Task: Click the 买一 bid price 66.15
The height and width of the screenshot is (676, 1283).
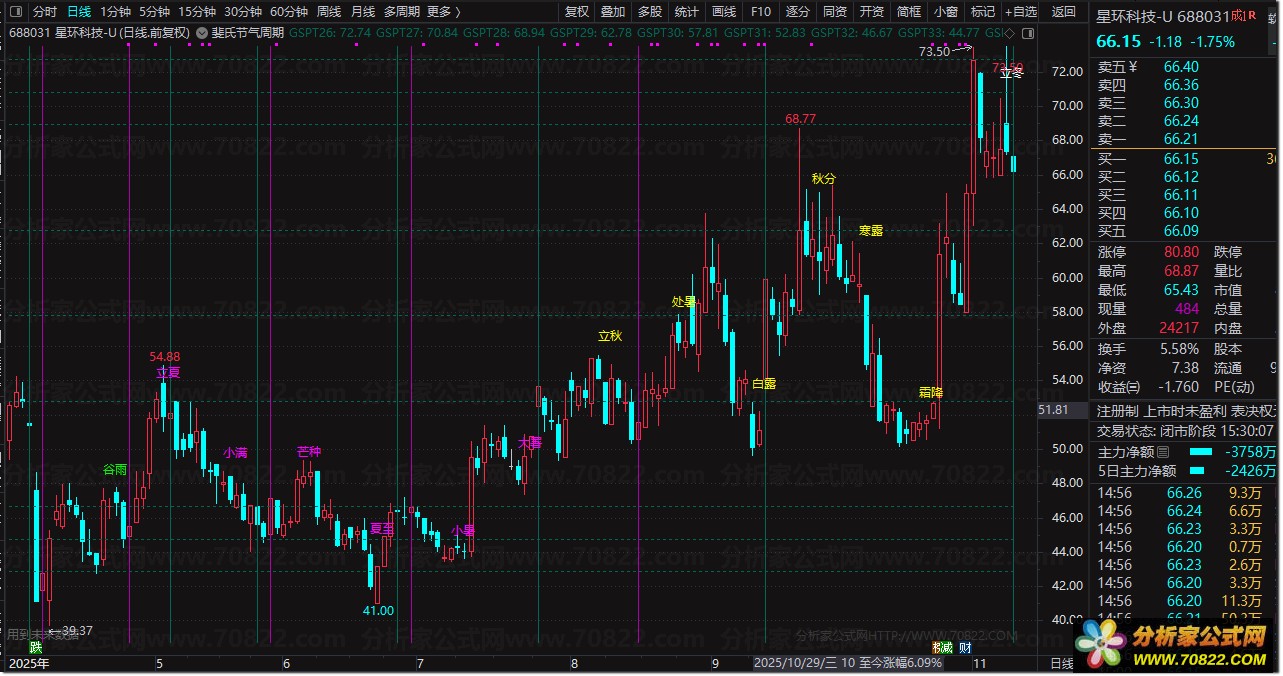Action: pyautogui.click(x=1181, y=159)
